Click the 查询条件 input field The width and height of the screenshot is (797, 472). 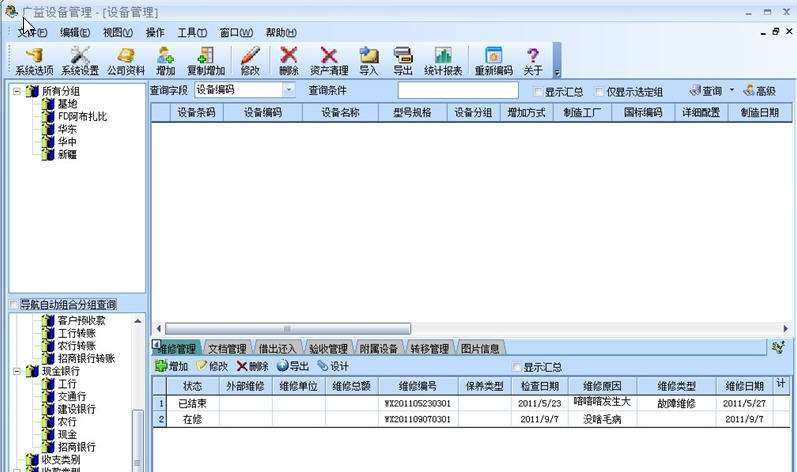(458, 90)
